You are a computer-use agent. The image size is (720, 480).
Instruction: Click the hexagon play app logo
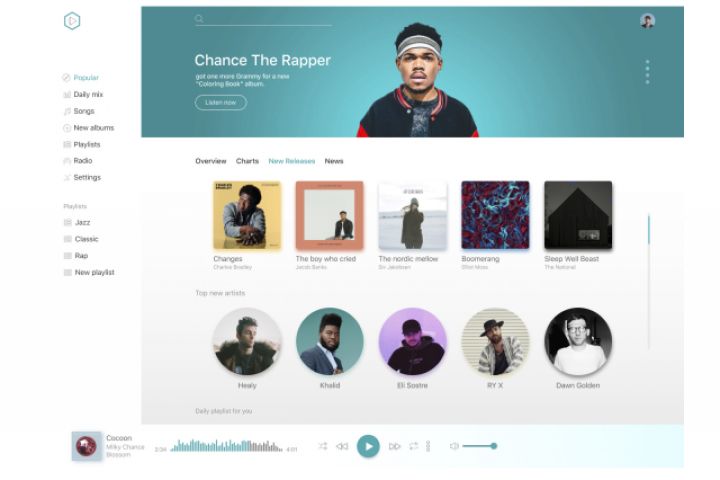click(x=72, y=21)
